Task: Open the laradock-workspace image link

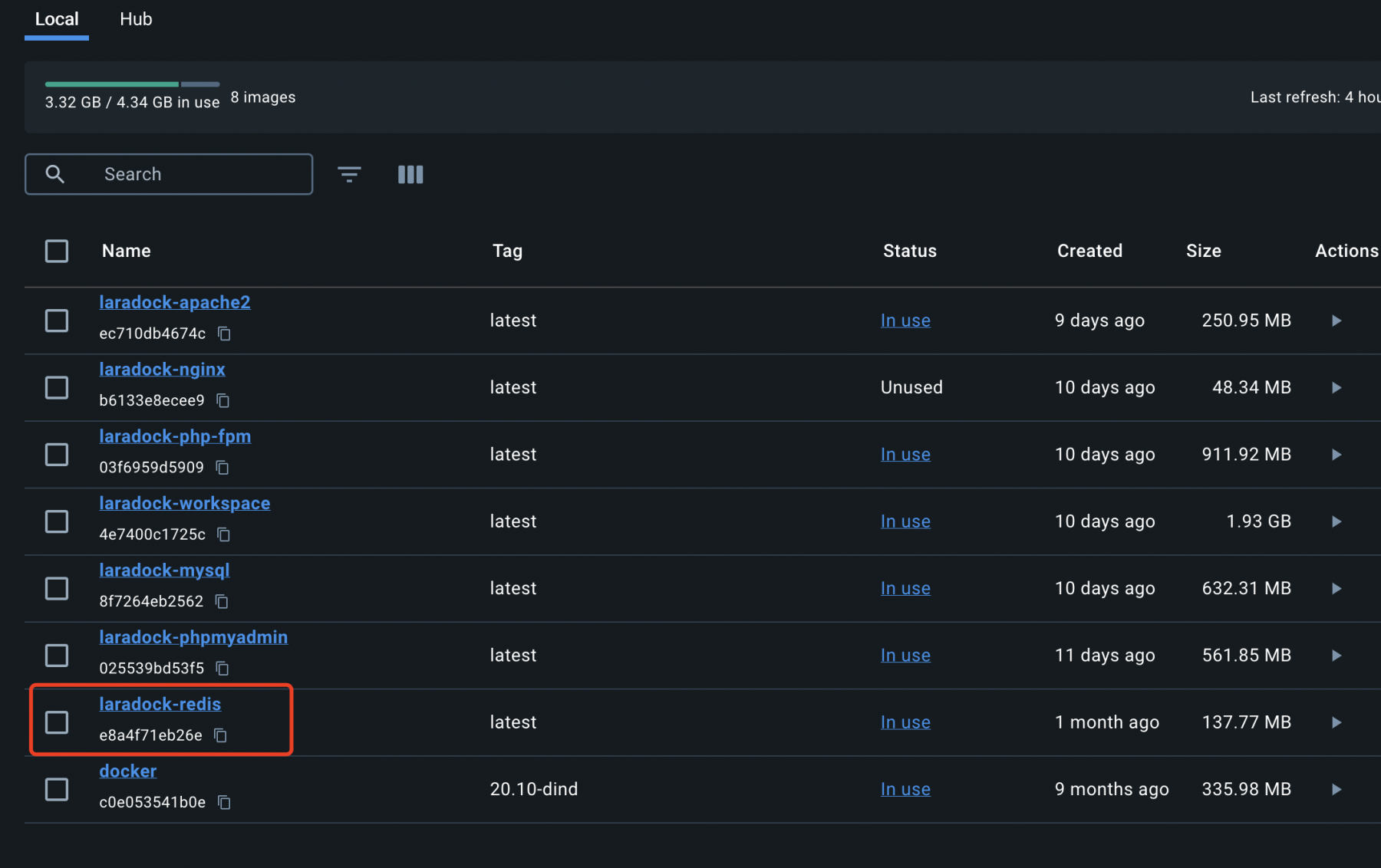Action: pos(185,503)
